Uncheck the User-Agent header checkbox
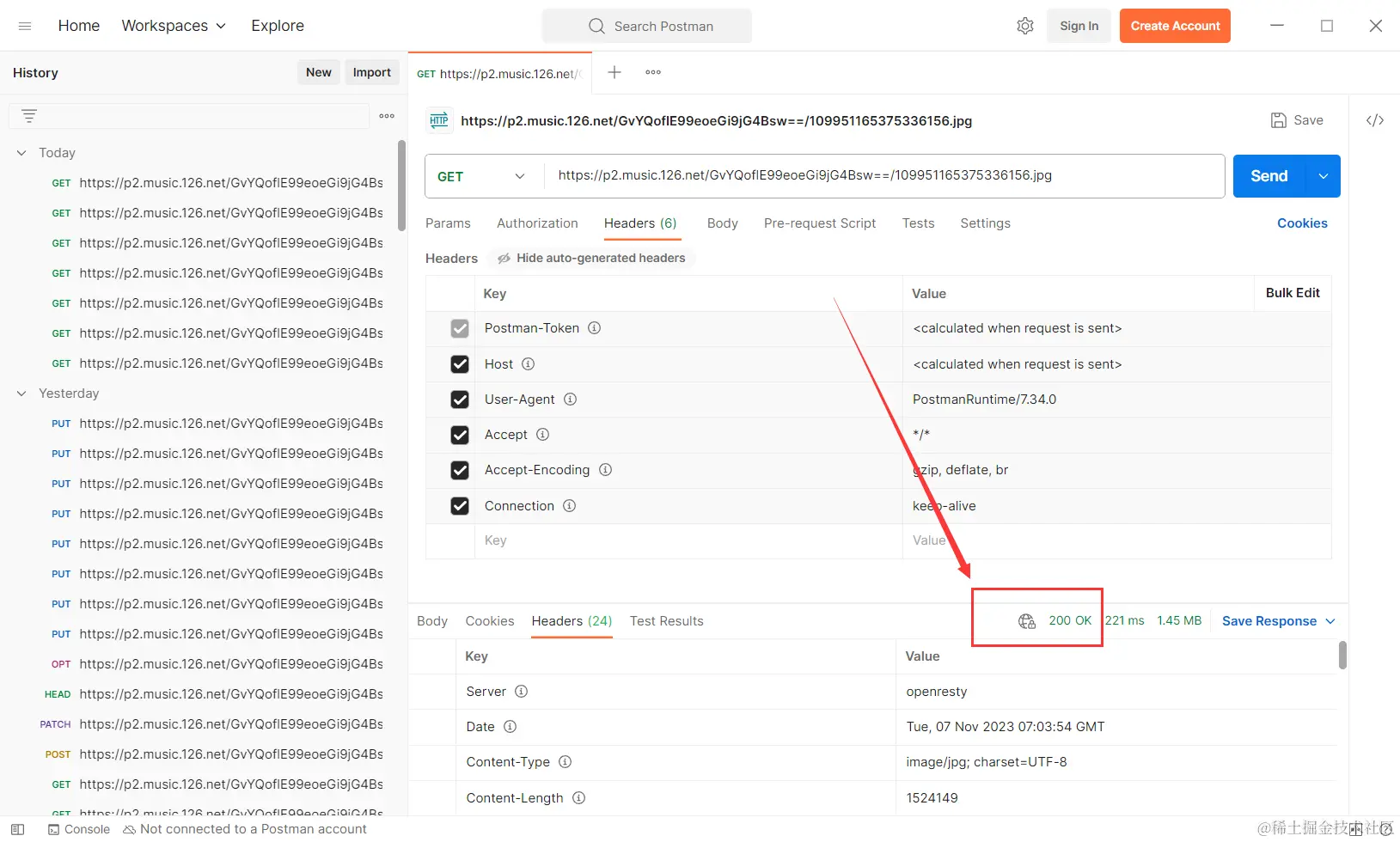This screenshot has width=1400, height=842. tap(460, 400)
